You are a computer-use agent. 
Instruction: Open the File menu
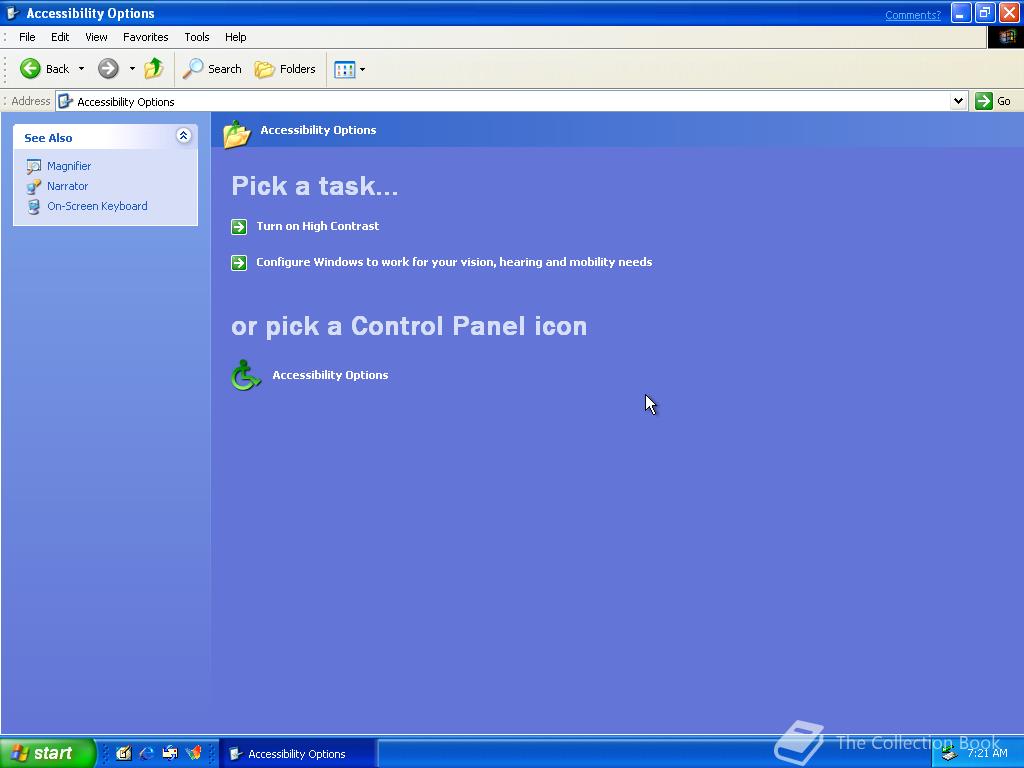tap(27, 37)
